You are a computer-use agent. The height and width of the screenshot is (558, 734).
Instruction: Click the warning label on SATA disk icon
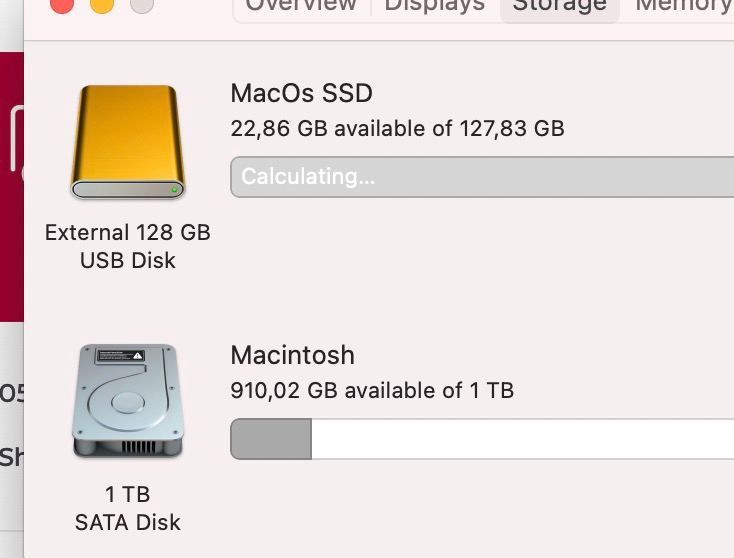pyautogui.click(x=120, y=356)
